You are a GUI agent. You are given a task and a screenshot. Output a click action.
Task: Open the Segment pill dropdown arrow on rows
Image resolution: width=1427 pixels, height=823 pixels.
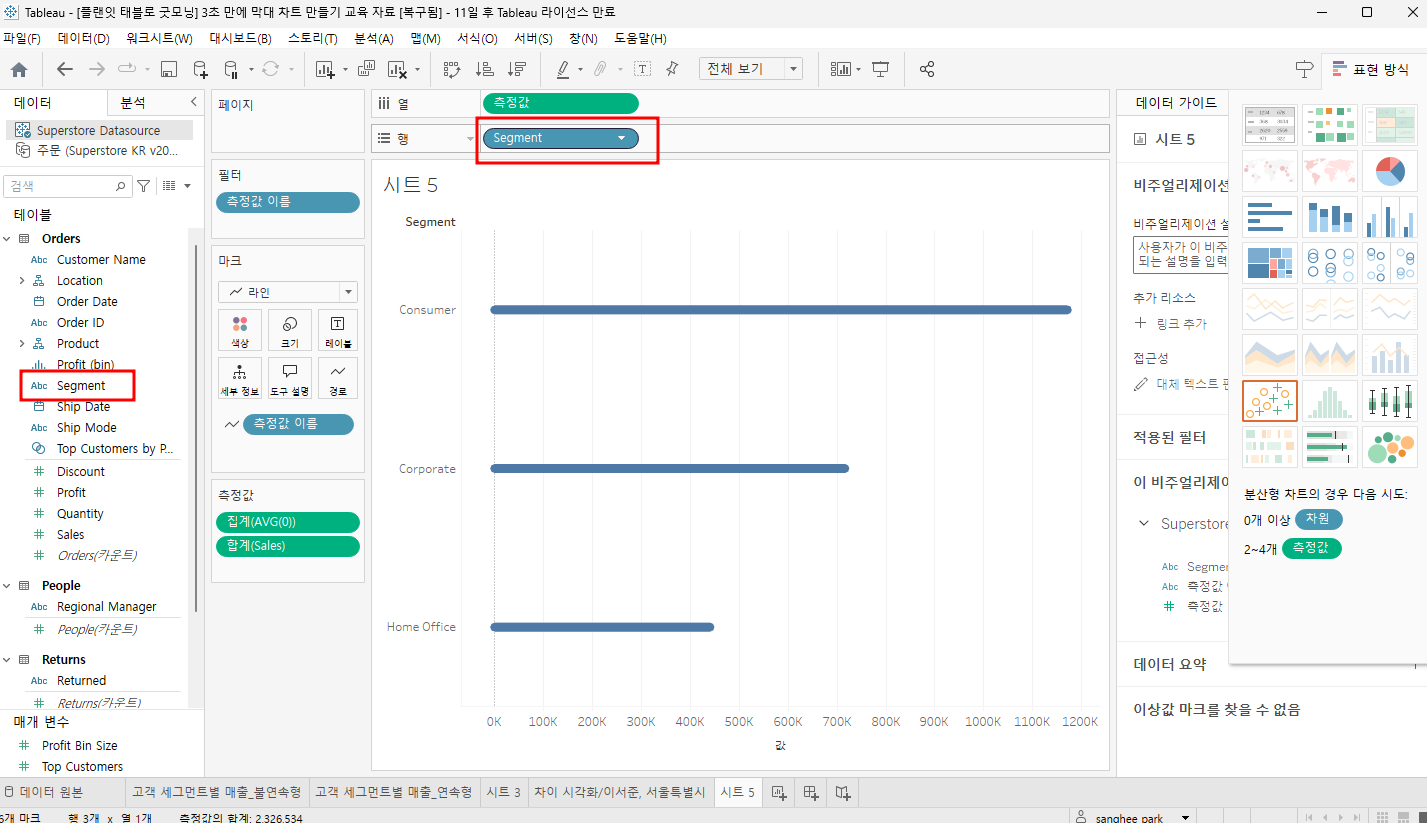(x=622, y=138)
